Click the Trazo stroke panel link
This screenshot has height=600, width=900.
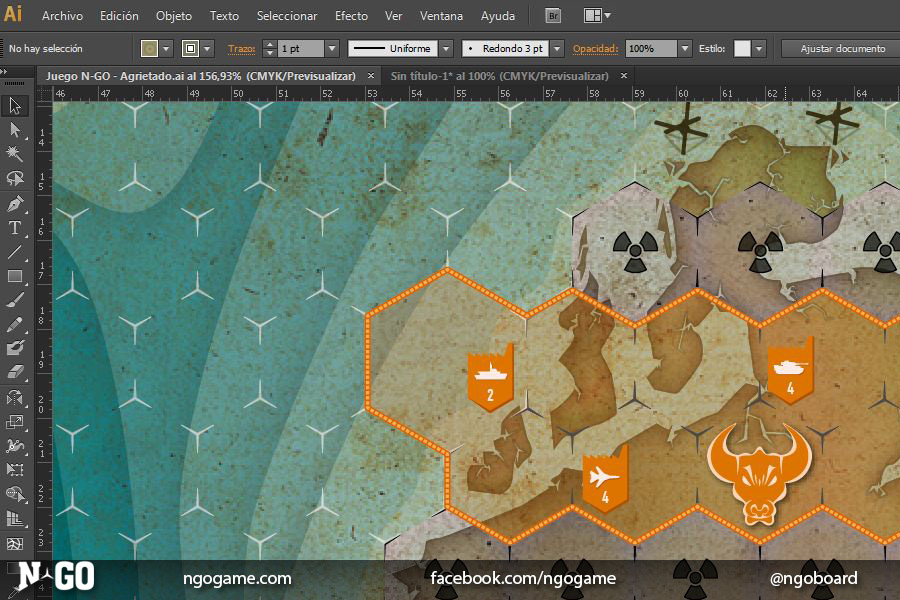pos(241,48)
